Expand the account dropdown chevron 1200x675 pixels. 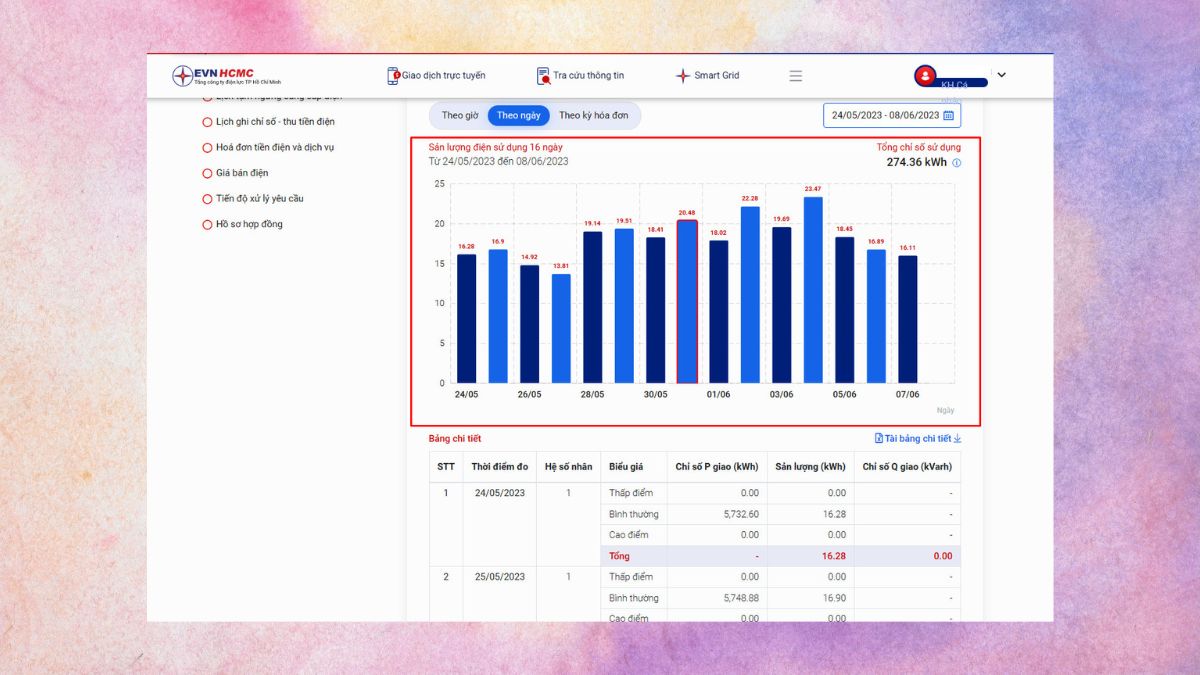[1002, 75]
